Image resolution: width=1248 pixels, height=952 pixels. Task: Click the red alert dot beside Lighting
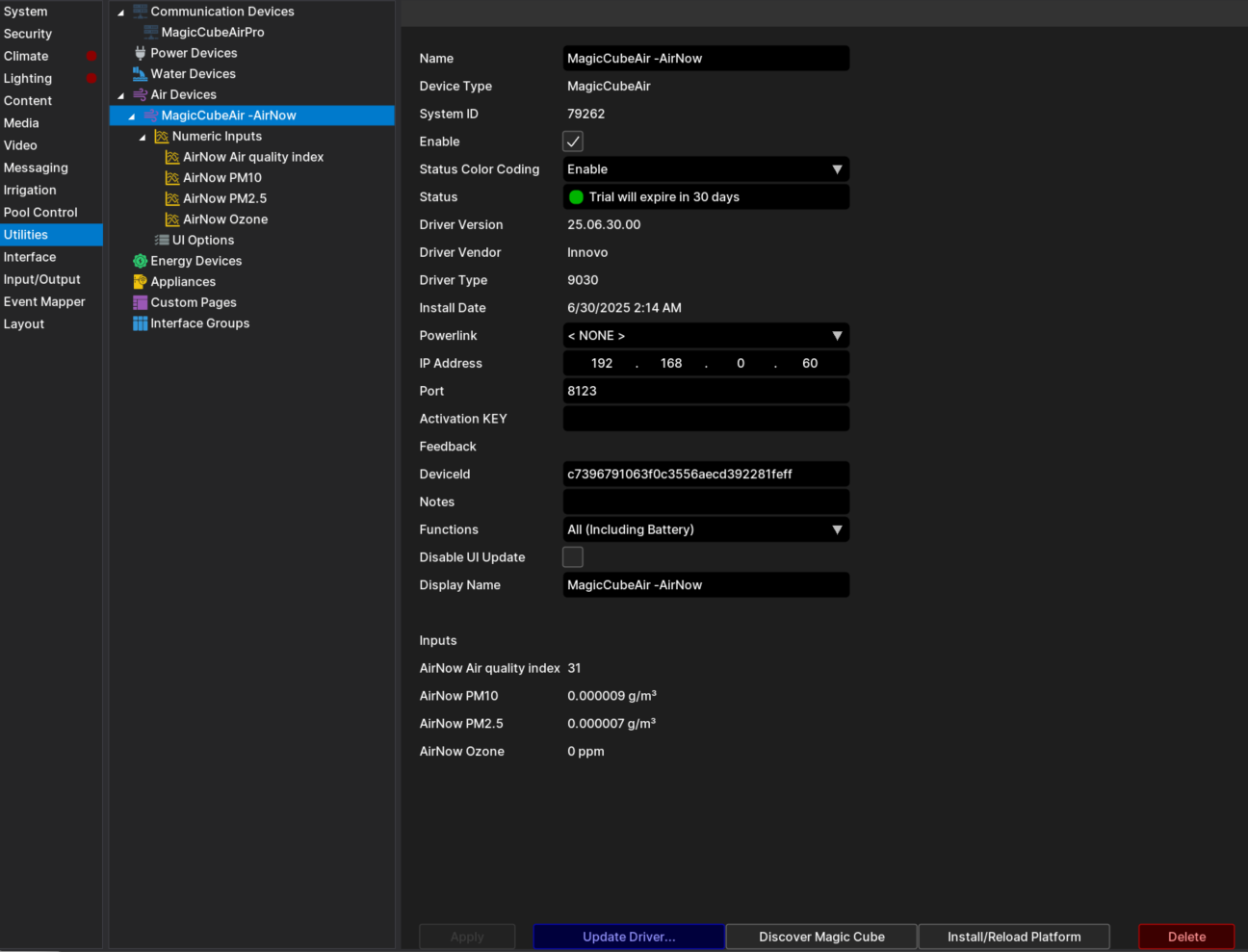pos(91,78)
